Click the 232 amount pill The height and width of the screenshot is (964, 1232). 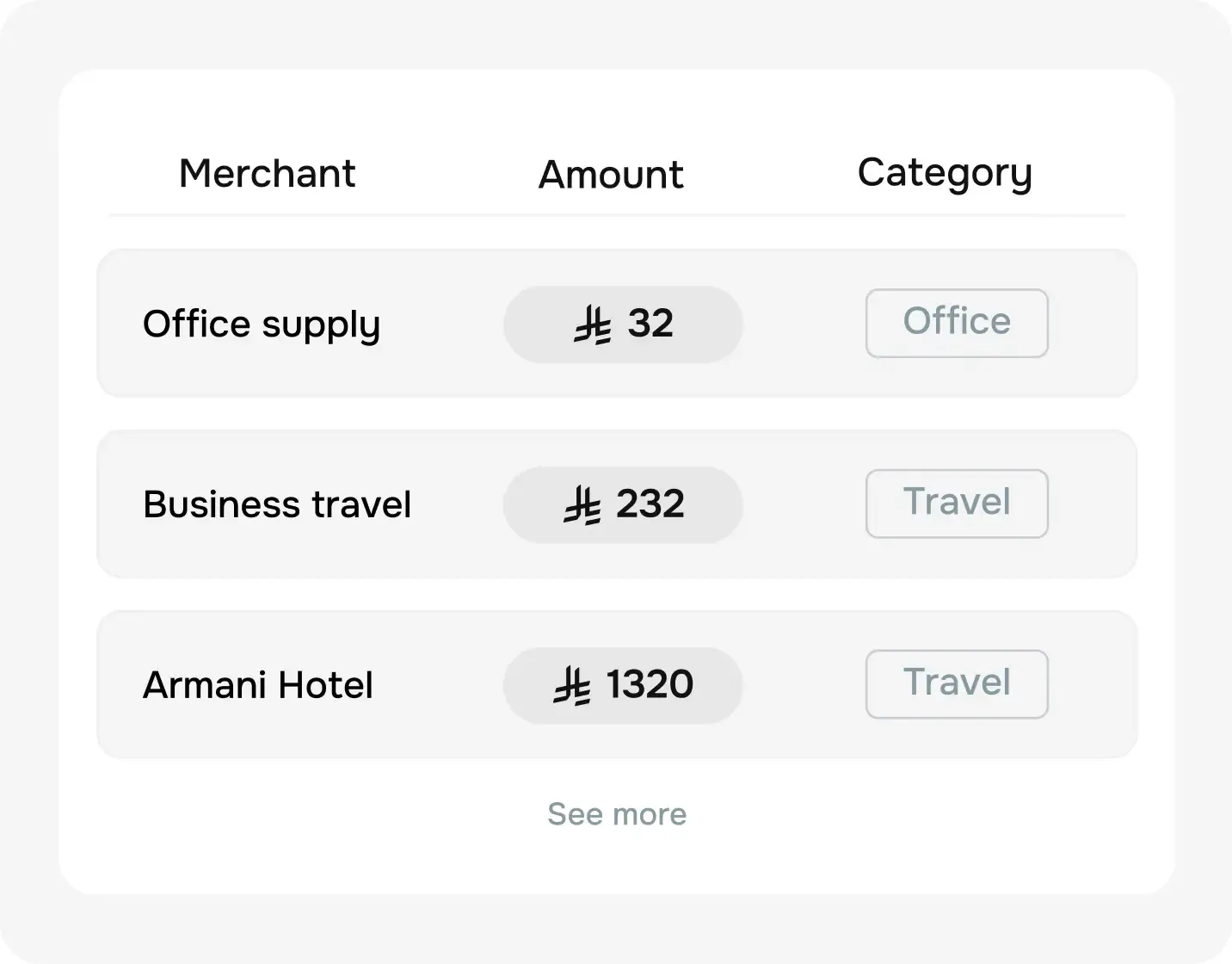(623, 504)
